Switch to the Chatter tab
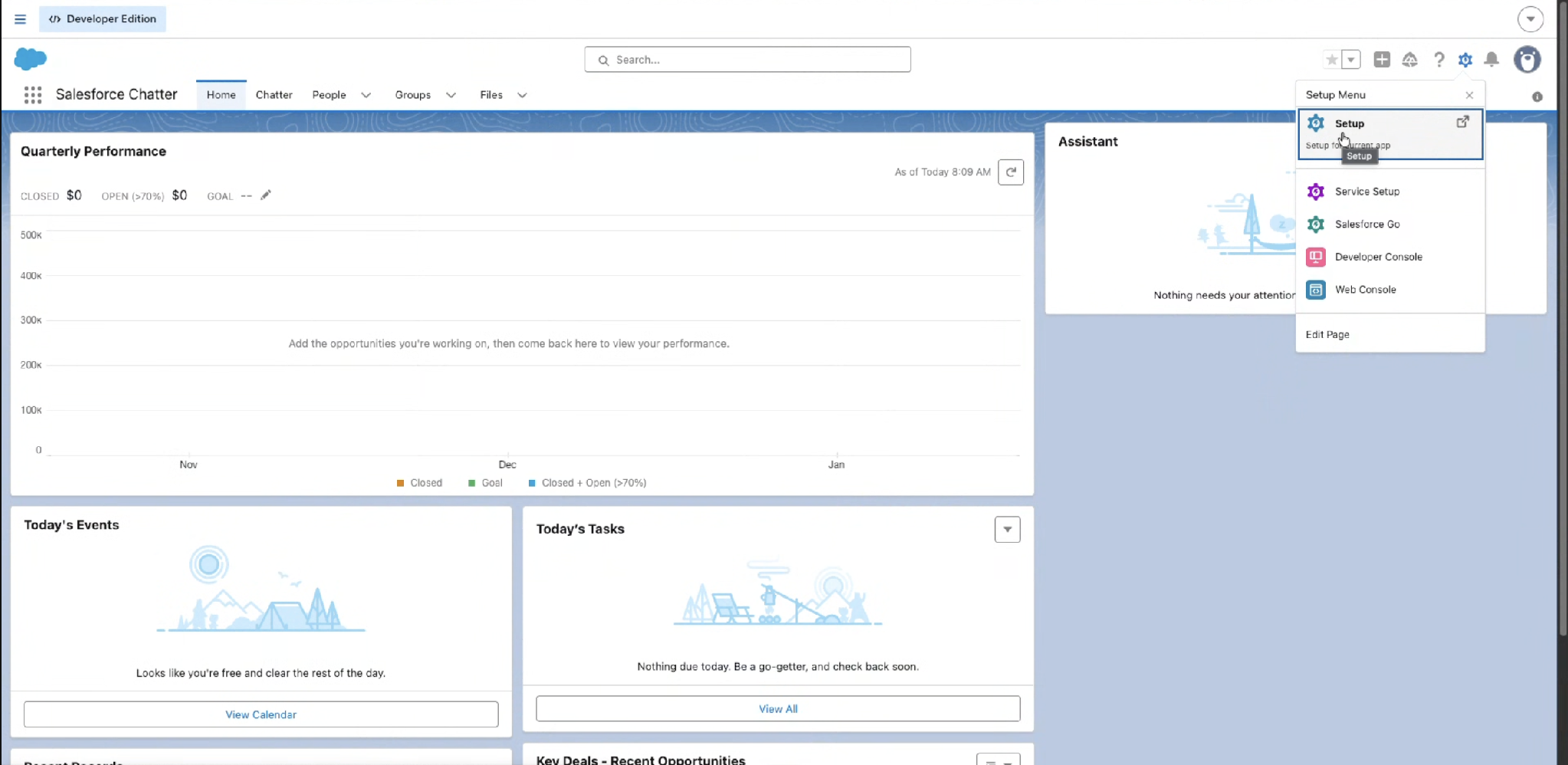This screenshot has width=1568, height=765. 274,95
